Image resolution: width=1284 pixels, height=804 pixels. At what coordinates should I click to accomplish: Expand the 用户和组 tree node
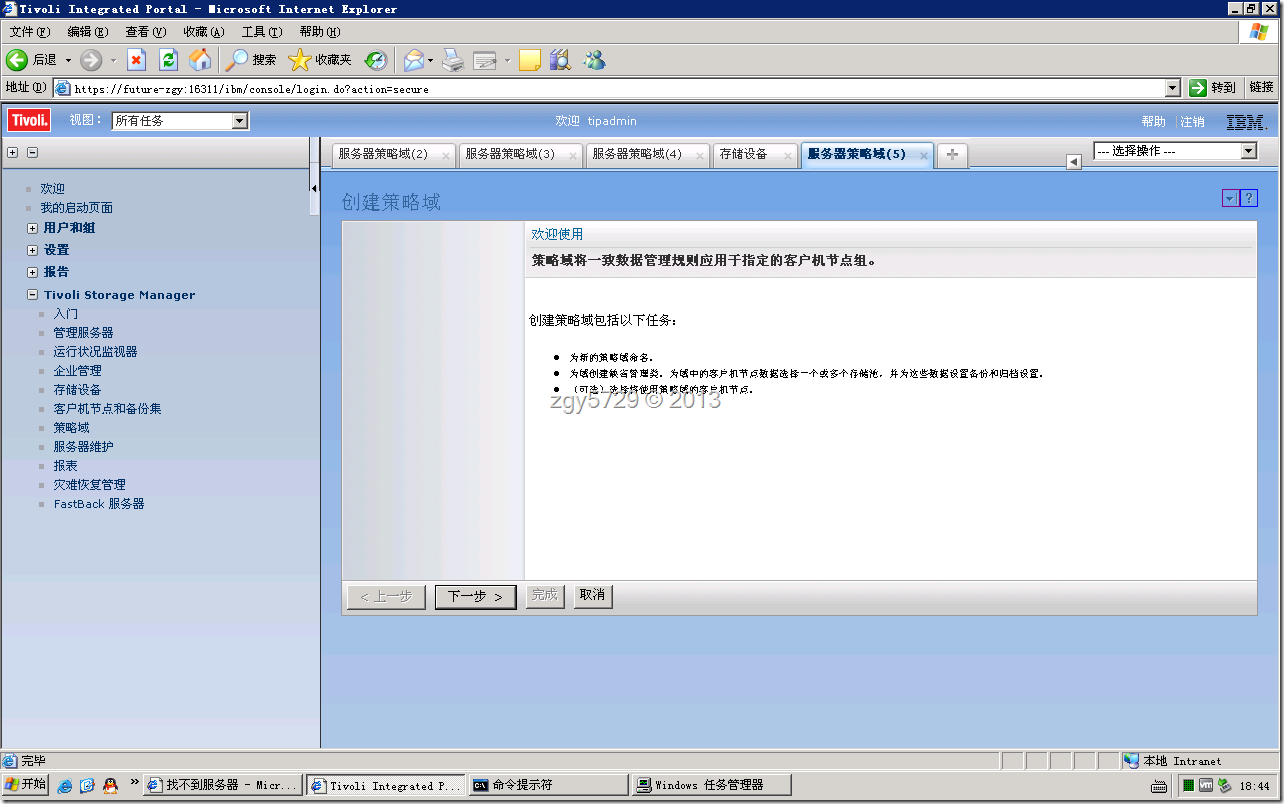[x=32, y=228]
